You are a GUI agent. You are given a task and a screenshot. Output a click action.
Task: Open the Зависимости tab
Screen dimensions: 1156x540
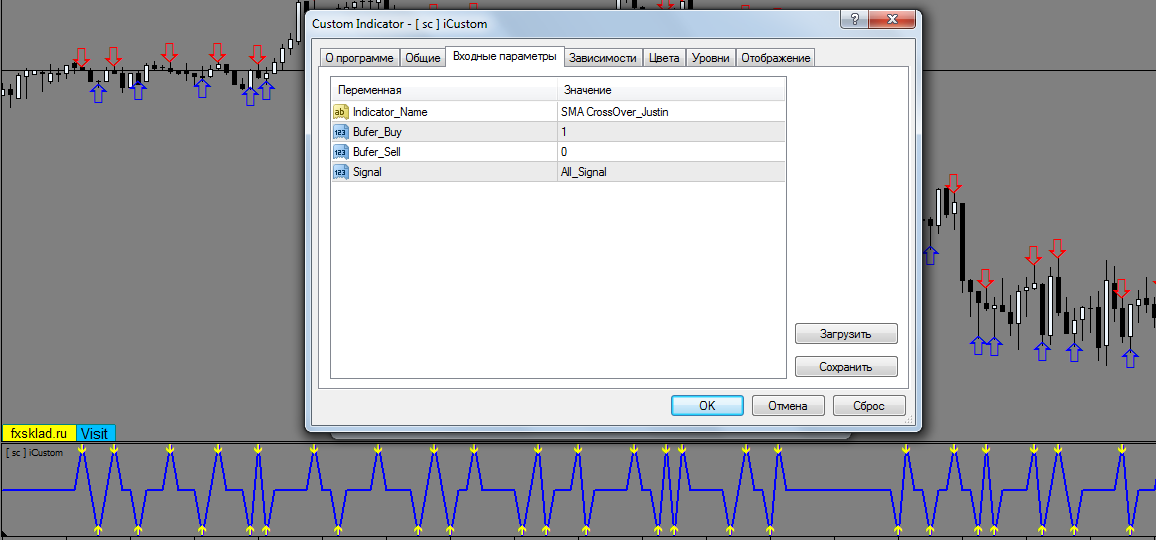point(603,58)
